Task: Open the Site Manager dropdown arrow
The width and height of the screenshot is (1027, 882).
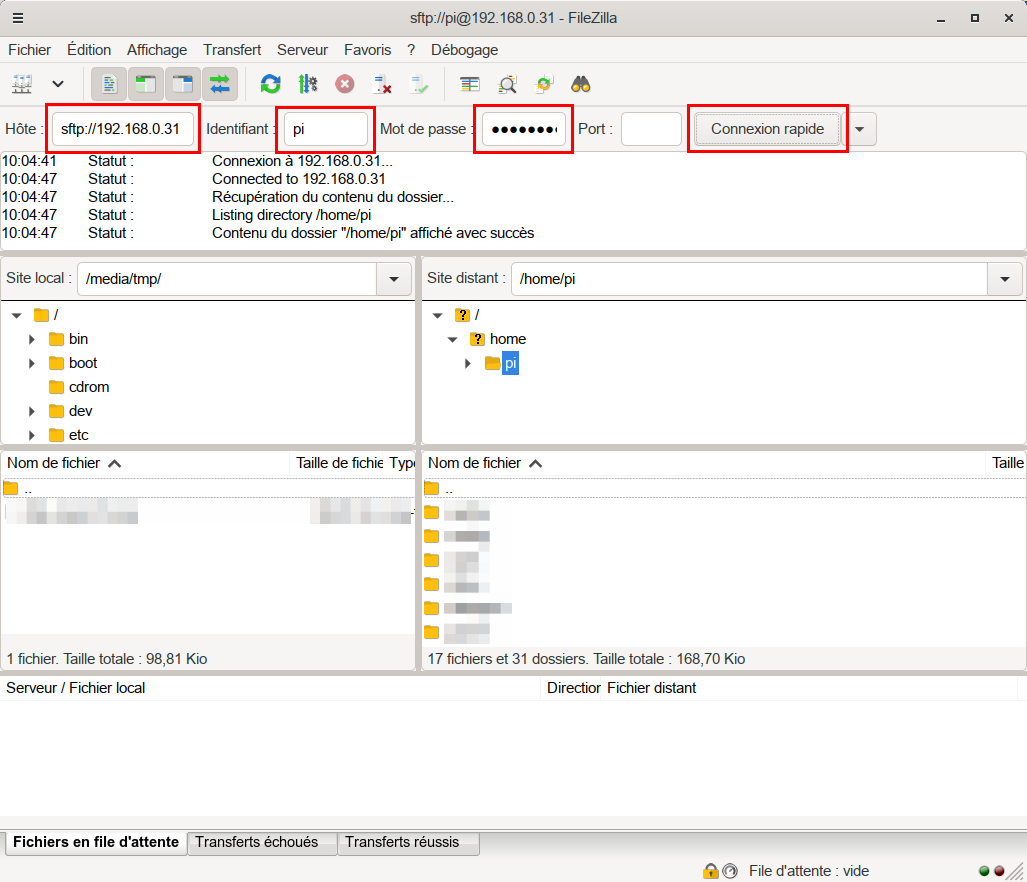Action: (x=58, y=84)
